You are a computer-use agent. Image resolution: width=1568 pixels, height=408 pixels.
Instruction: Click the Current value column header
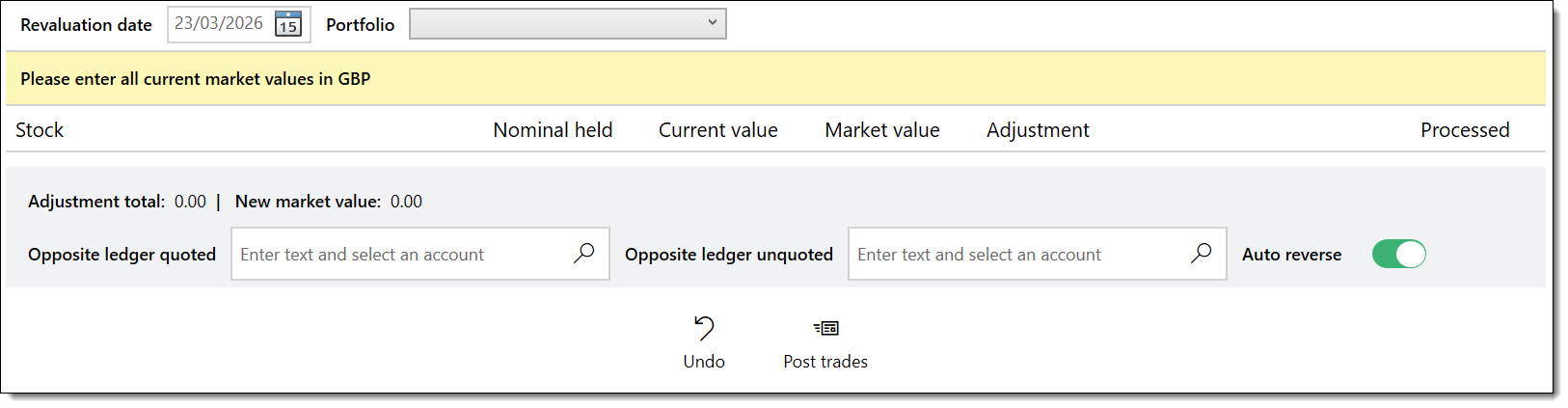tap(717, 130)
